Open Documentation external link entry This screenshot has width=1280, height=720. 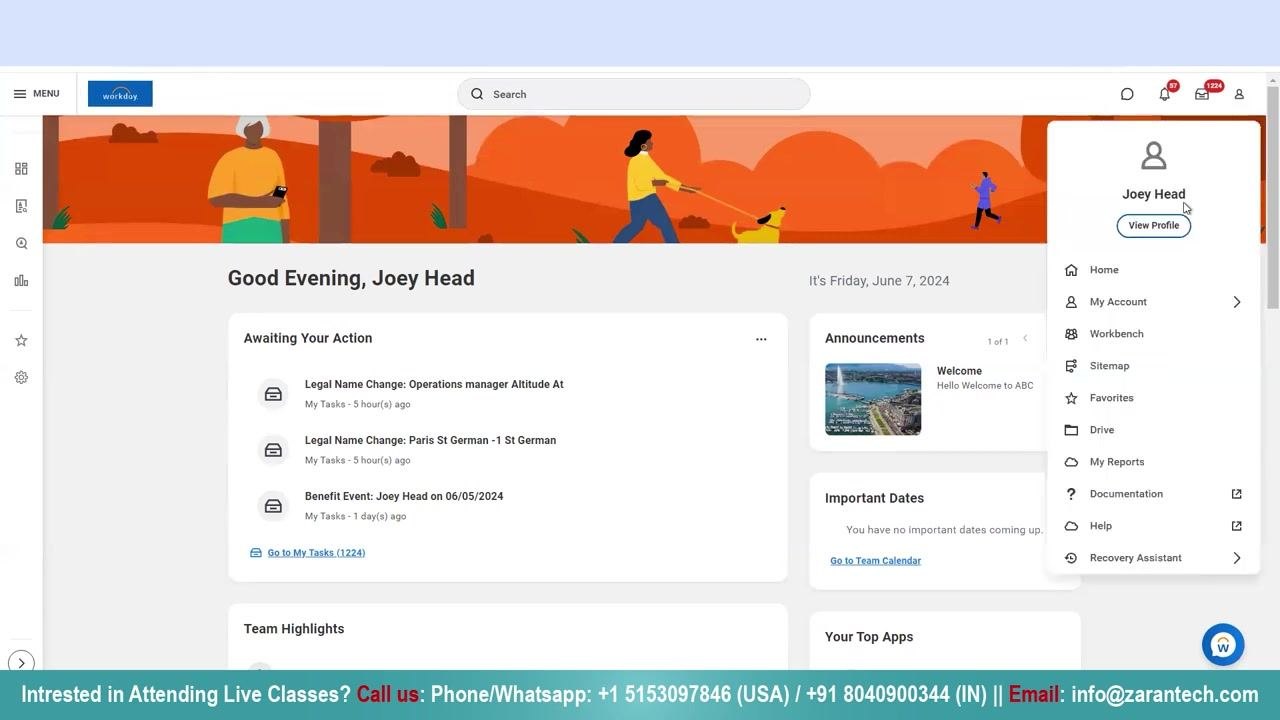pos(1153,494)
